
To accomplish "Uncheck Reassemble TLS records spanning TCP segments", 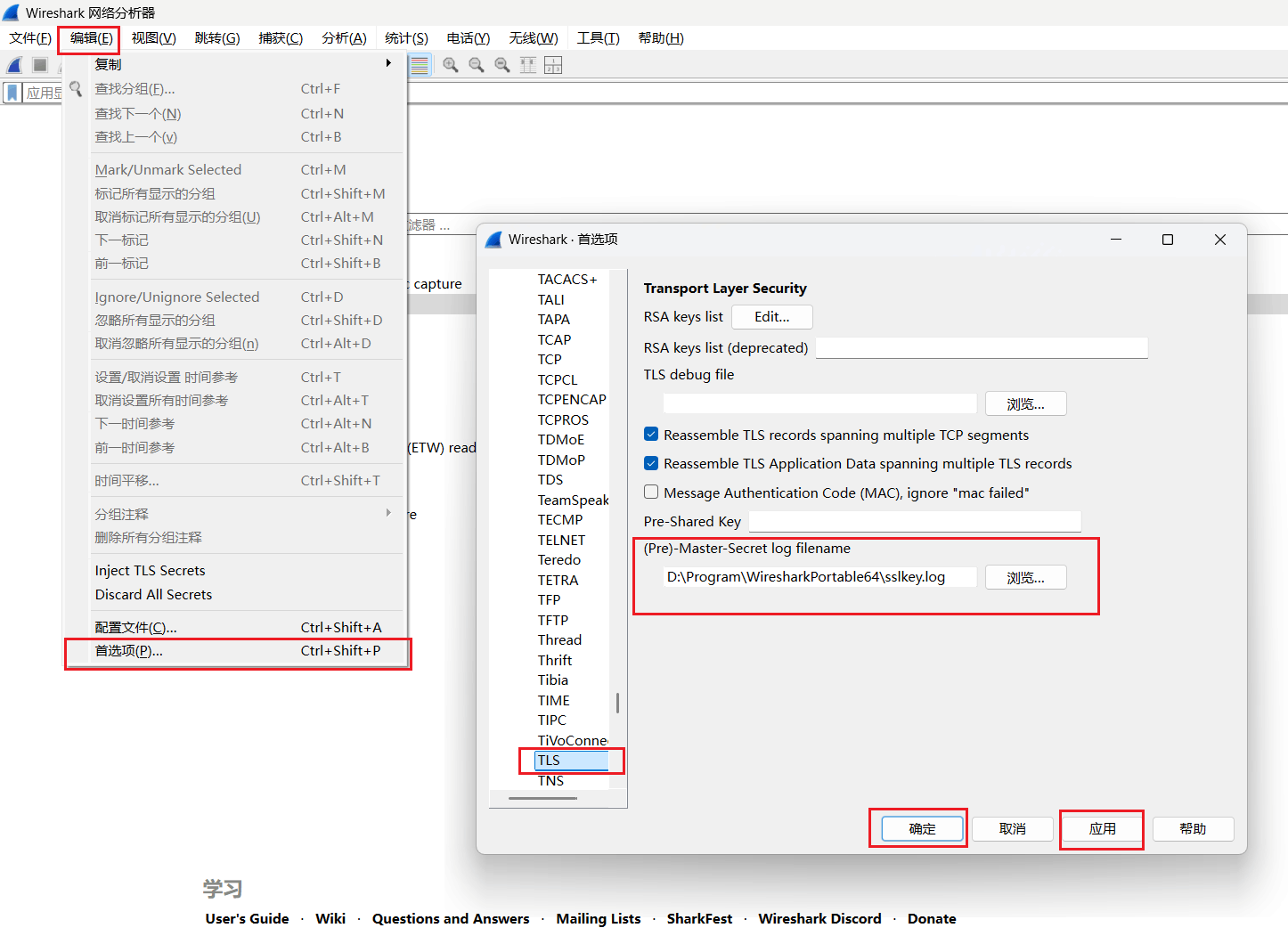I will 651,435.
